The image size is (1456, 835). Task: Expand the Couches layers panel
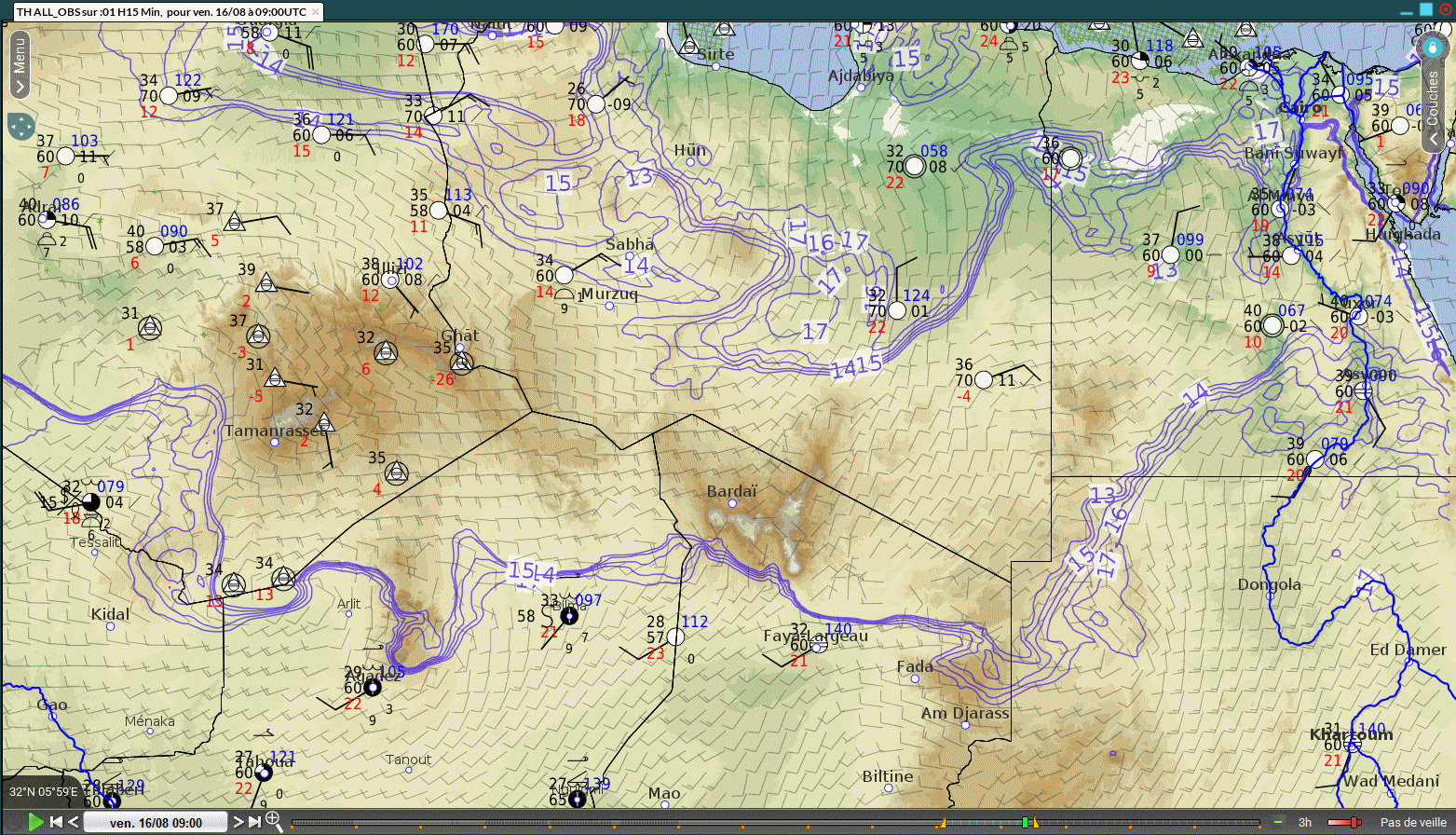tap(1433, 107)
